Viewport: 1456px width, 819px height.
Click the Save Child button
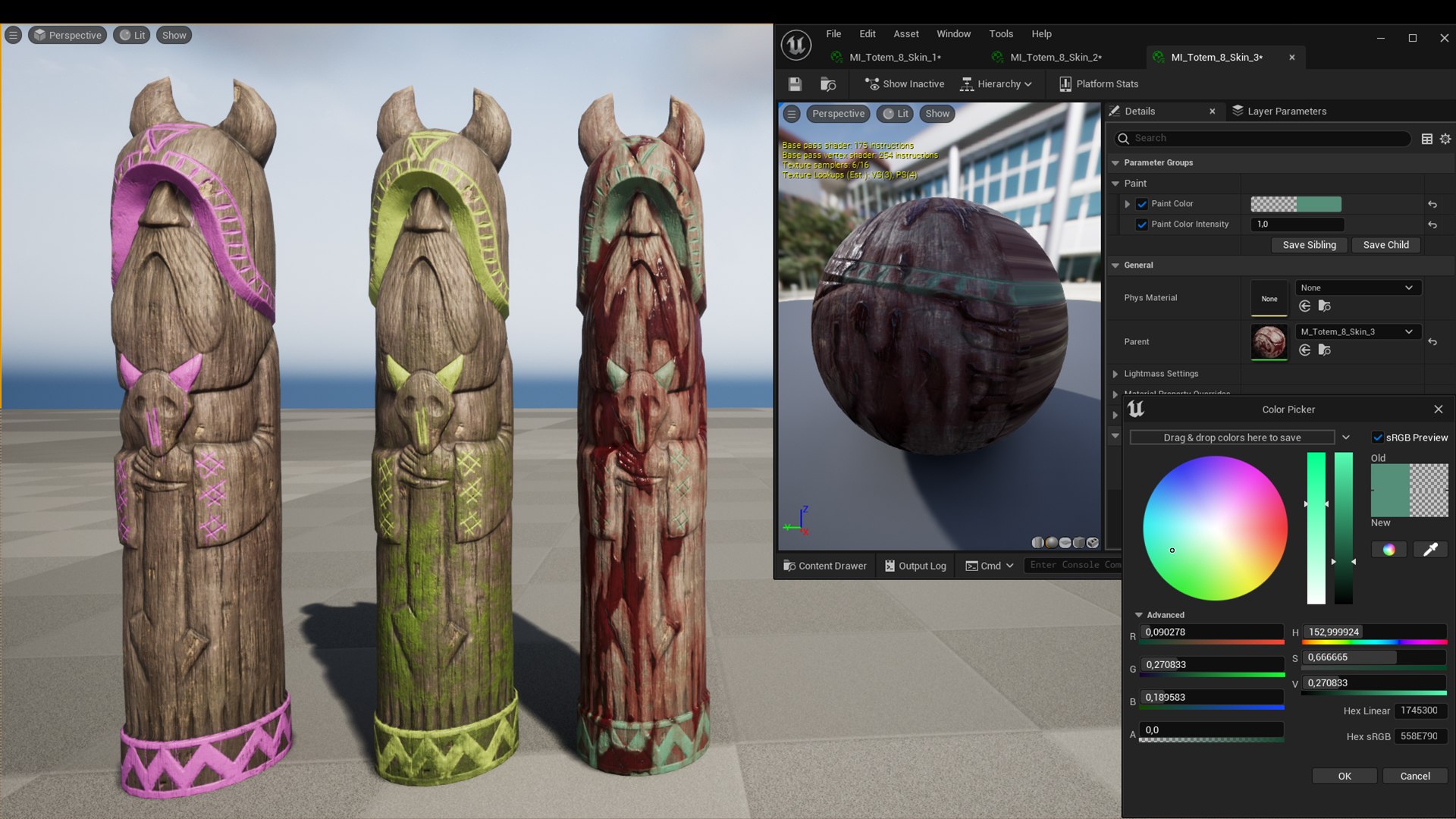pyautogui.click(x=1385, y=245)
